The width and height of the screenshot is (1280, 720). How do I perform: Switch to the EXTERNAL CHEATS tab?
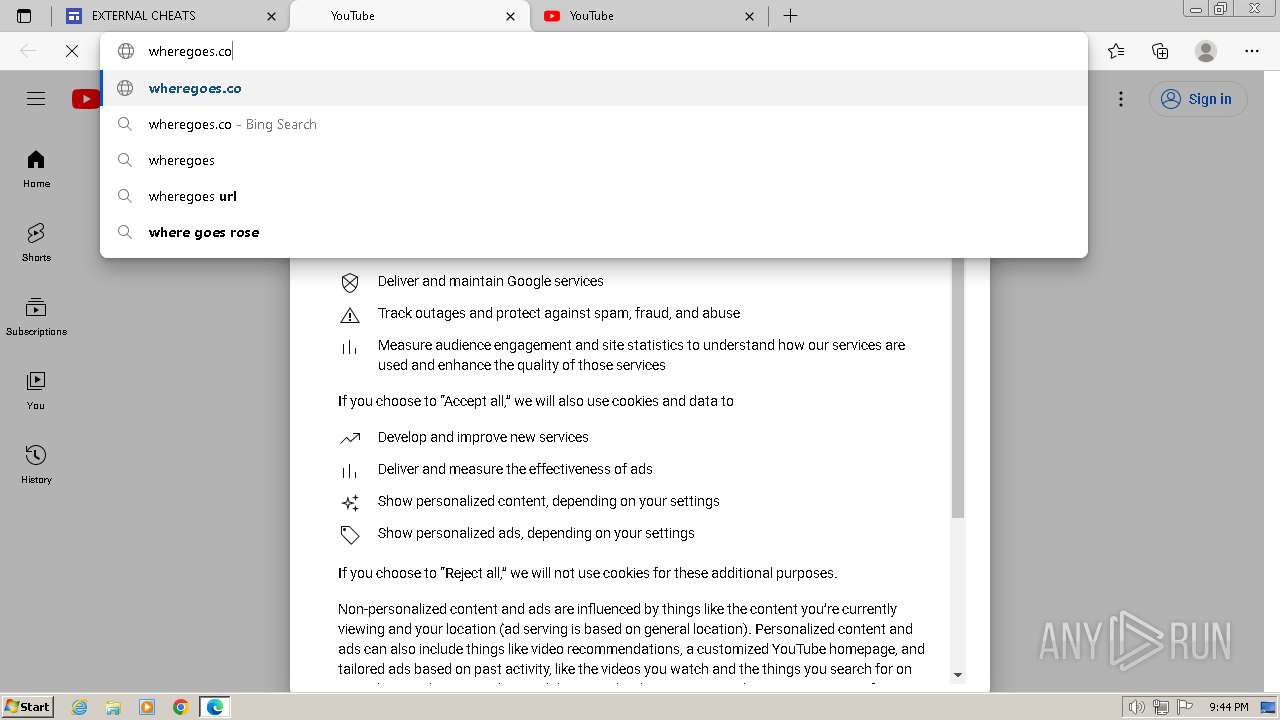point(170,16)
